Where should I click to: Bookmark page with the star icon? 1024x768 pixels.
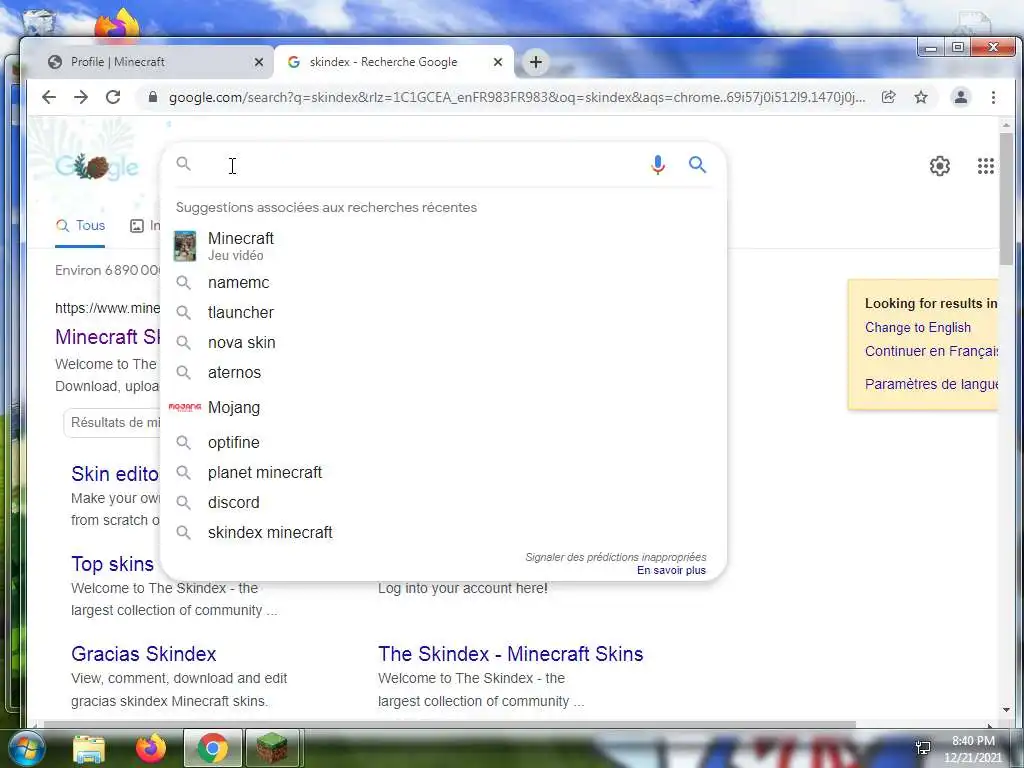921,97
